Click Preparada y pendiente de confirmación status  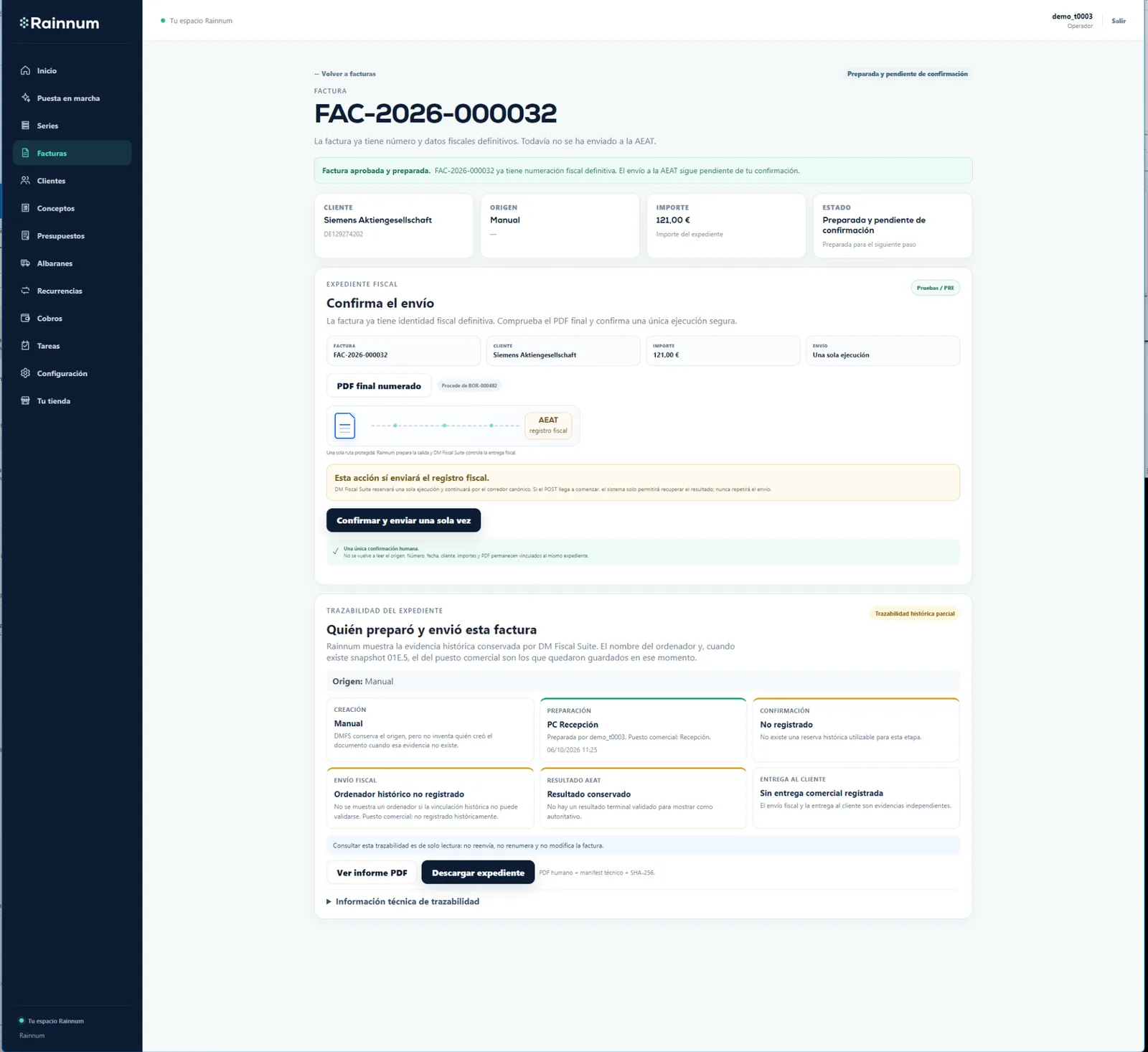pyautogui.click(x=907, y=74)
